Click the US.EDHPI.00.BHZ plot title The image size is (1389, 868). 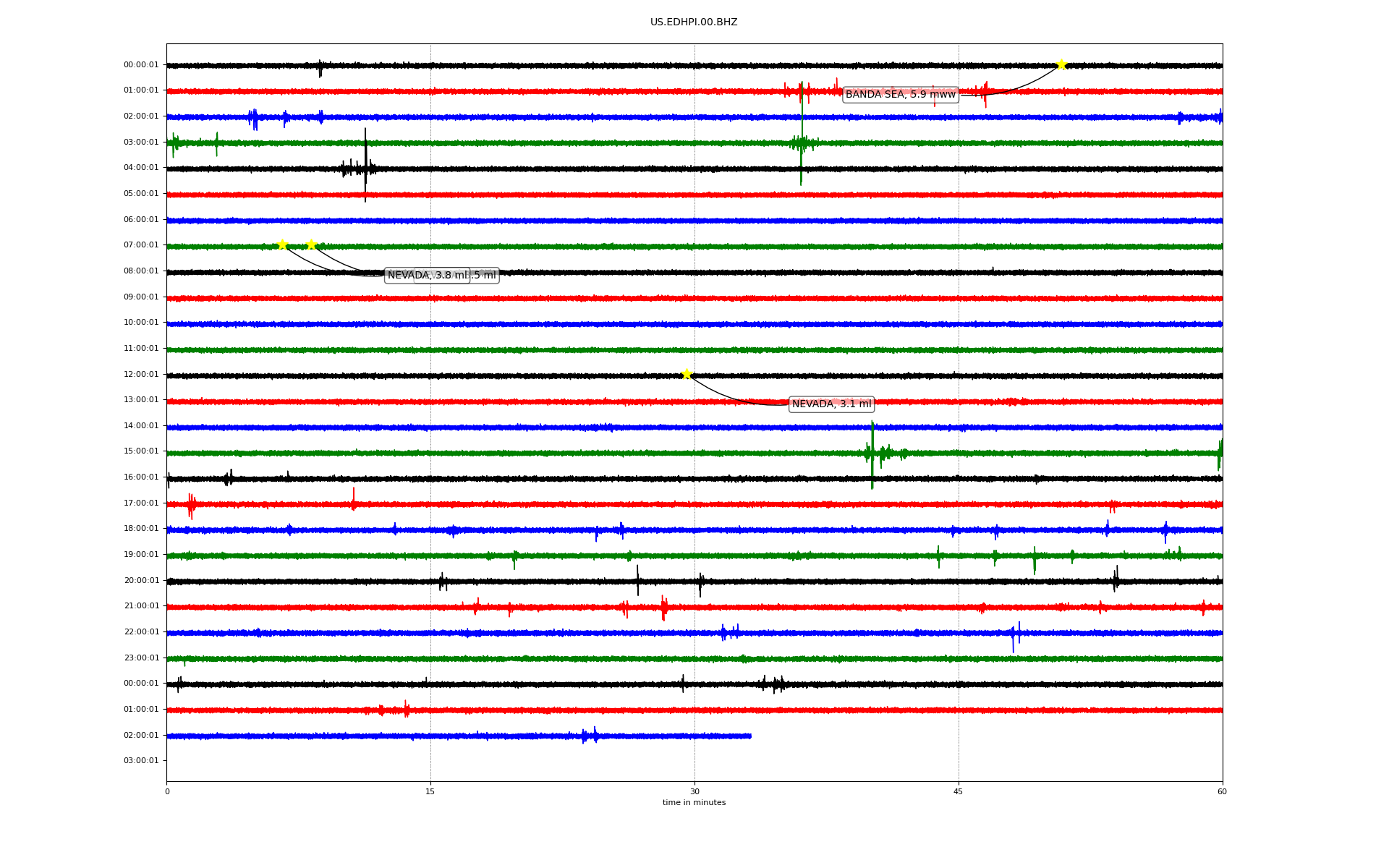[694, 22]
